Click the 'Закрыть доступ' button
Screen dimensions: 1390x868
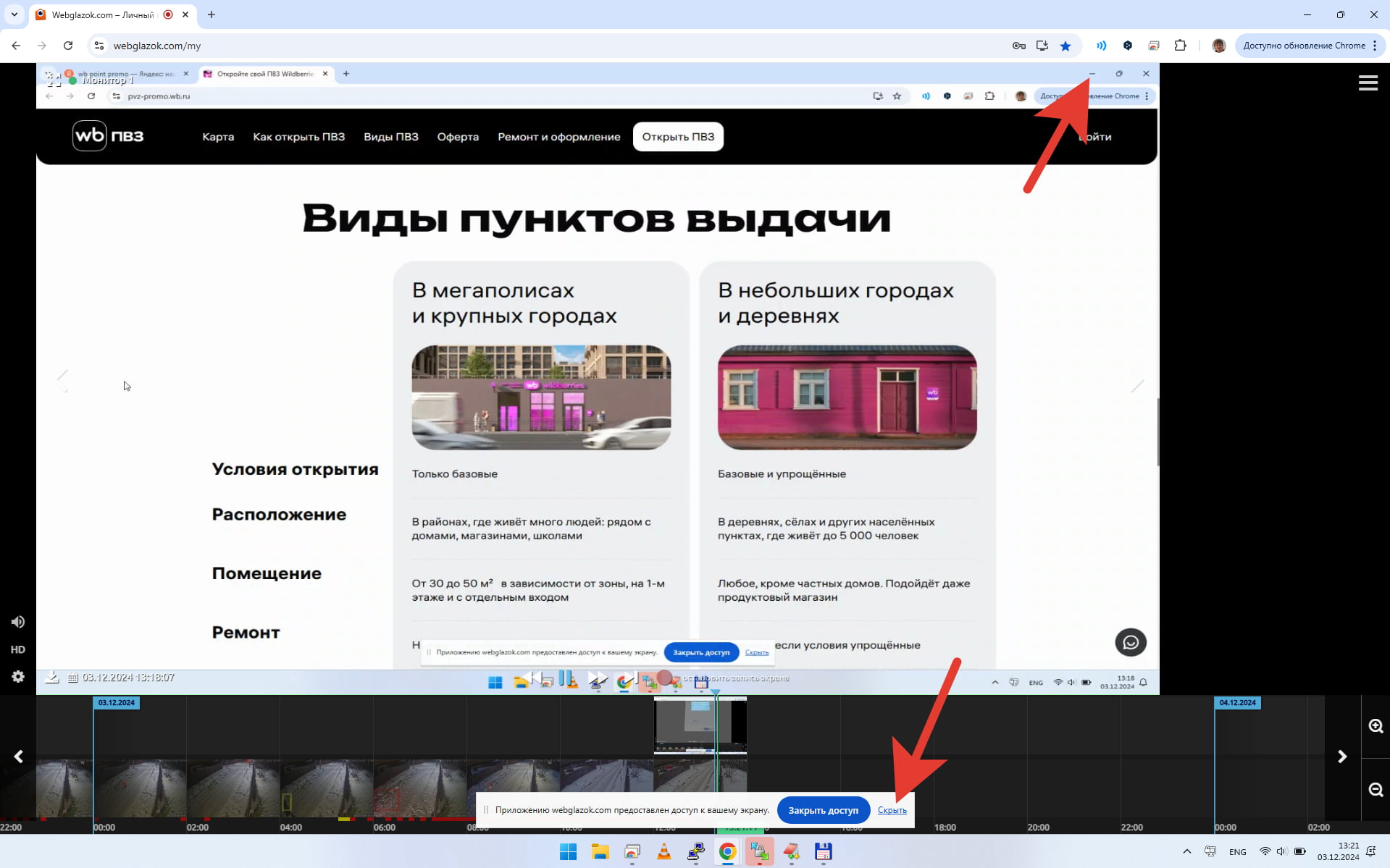click(x=823, y=810)
